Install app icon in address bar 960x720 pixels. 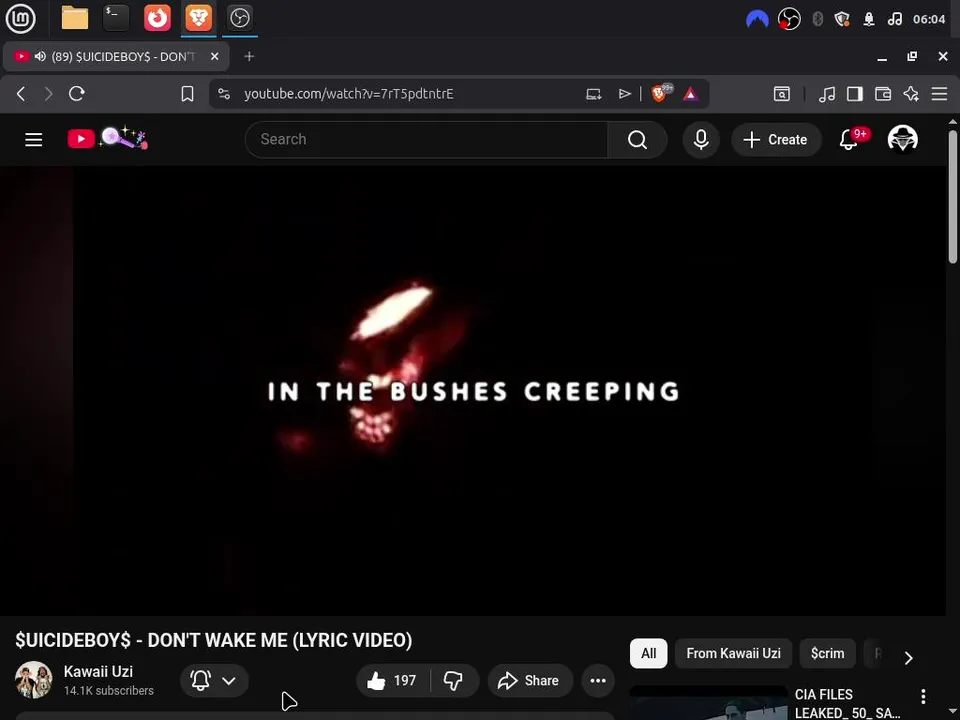593,94
